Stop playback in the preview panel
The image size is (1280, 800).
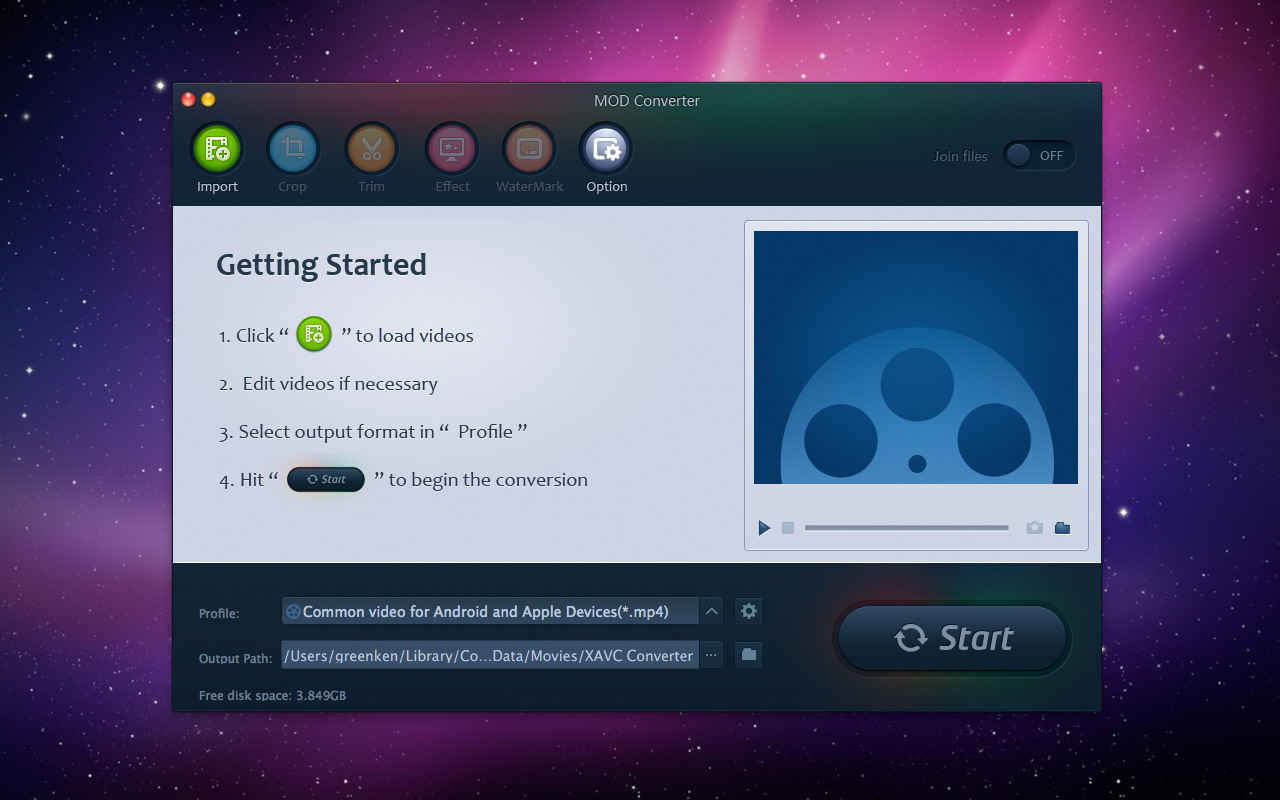788,527
